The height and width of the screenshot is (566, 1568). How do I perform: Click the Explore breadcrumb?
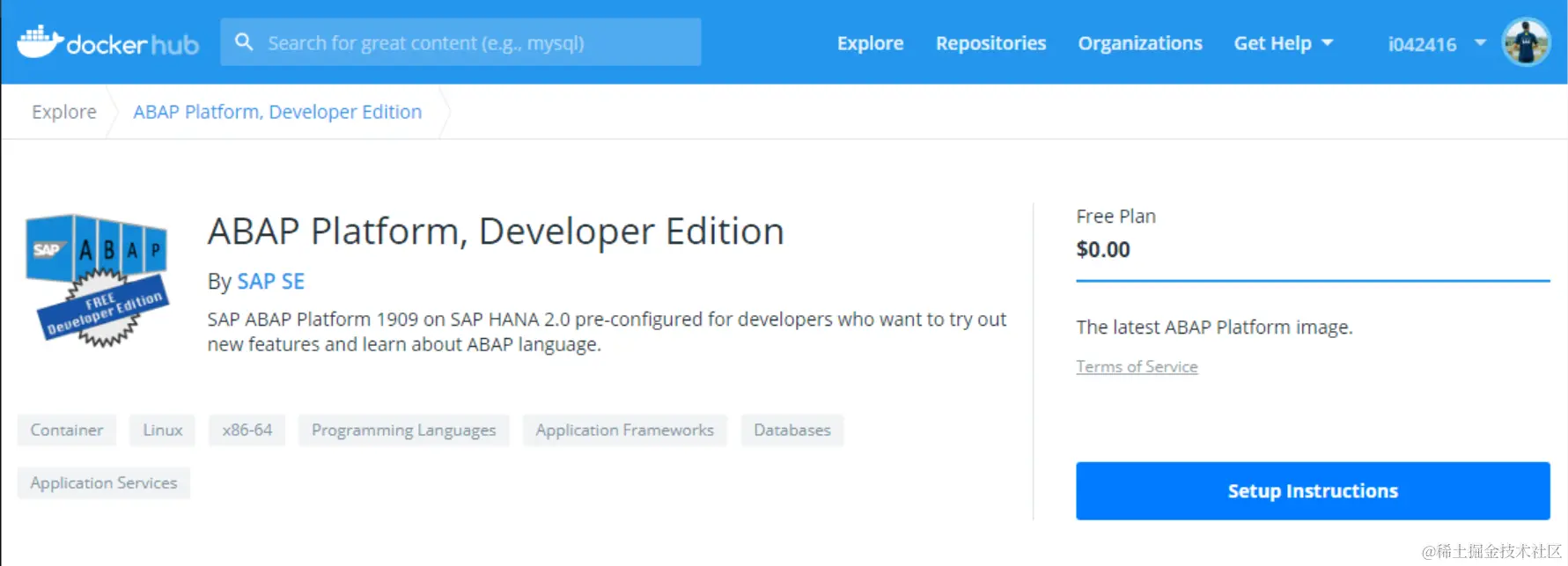tap(64, 112)
